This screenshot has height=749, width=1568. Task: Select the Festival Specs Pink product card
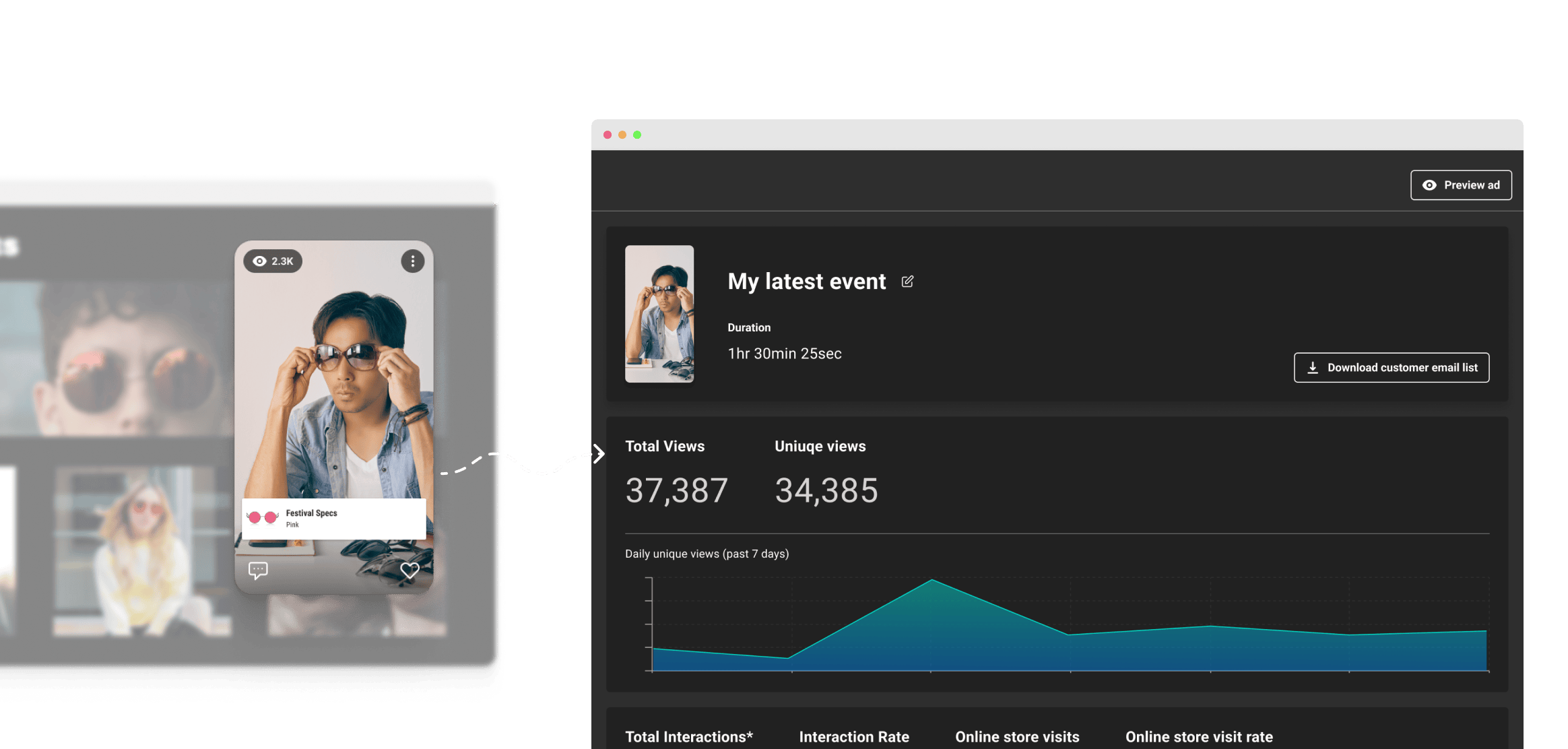[x=334, y=519]
